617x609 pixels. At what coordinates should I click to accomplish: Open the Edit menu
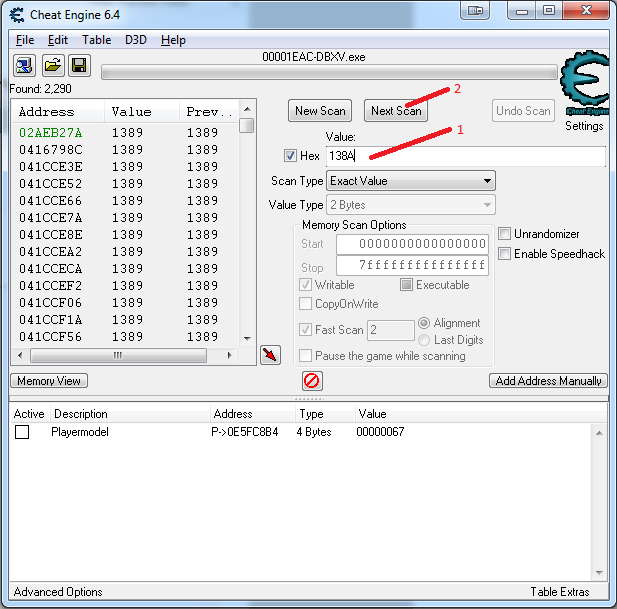(x=58, y=40)
